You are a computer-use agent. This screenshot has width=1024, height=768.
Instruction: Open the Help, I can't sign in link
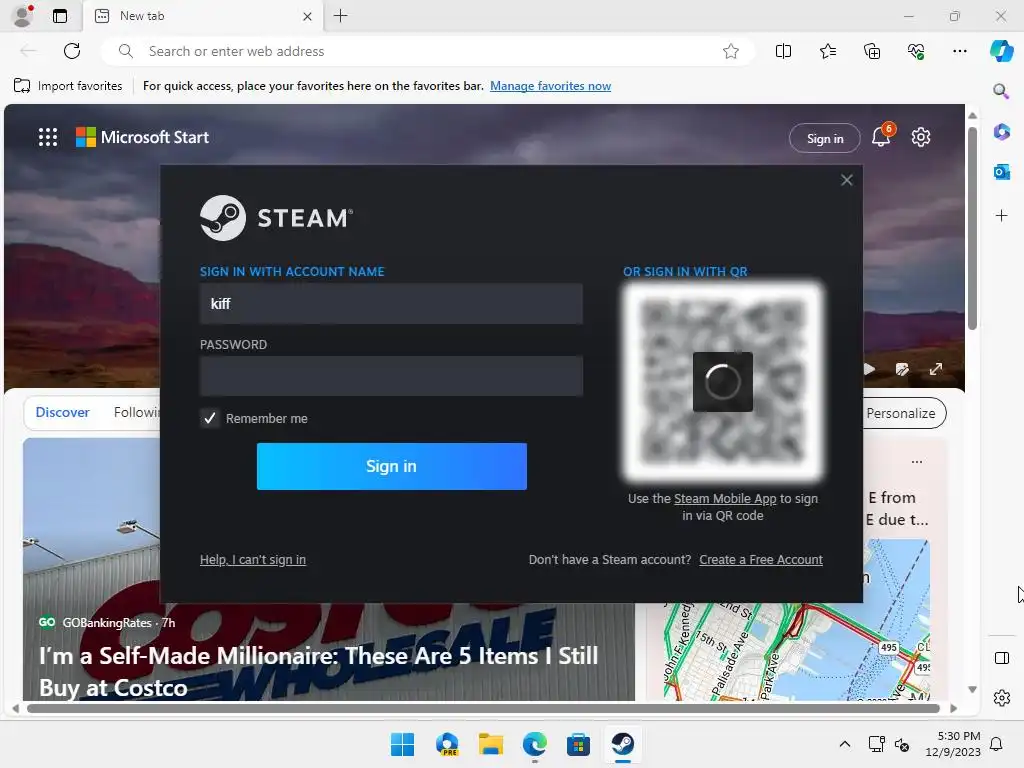pos(253,560)
